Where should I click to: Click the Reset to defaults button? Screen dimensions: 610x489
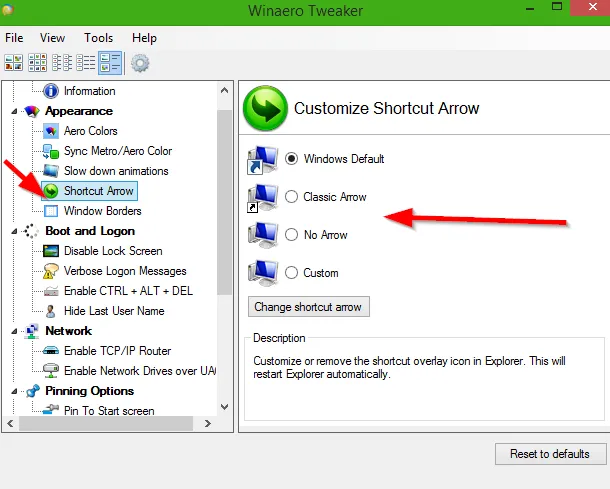coord(550,454)
